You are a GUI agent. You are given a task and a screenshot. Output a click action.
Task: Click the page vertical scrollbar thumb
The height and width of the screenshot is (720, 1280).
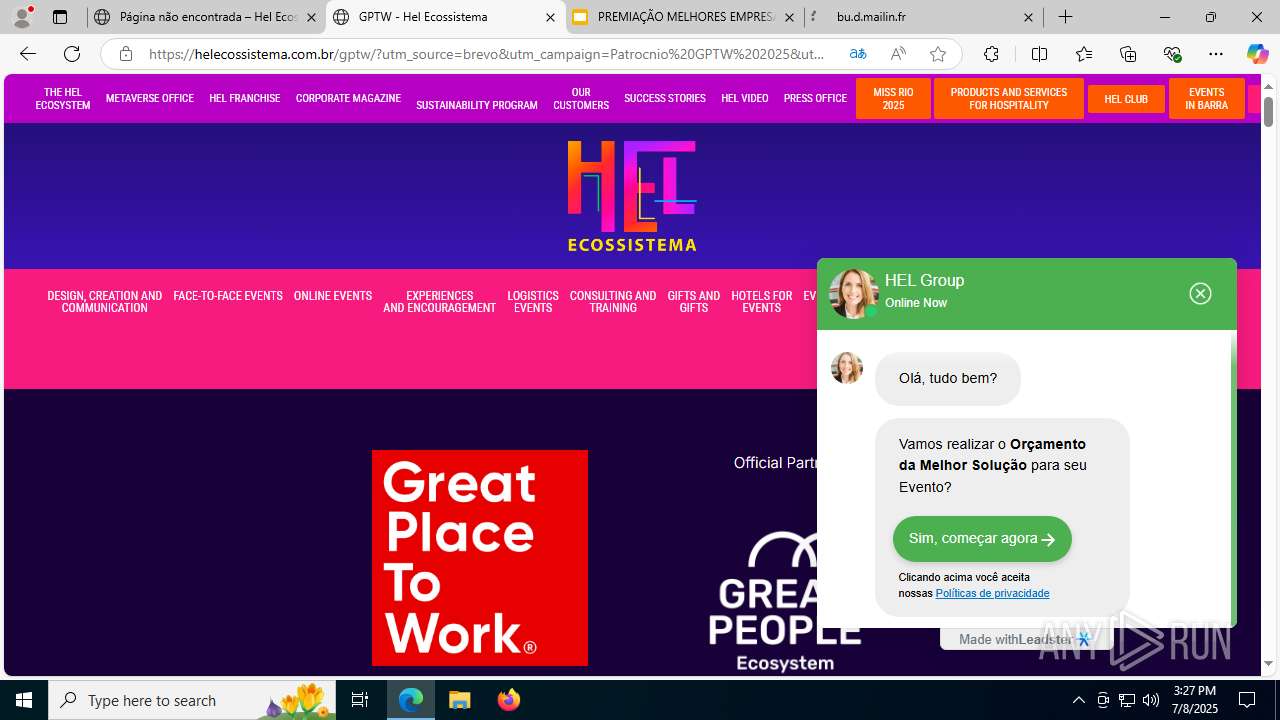1269,112
